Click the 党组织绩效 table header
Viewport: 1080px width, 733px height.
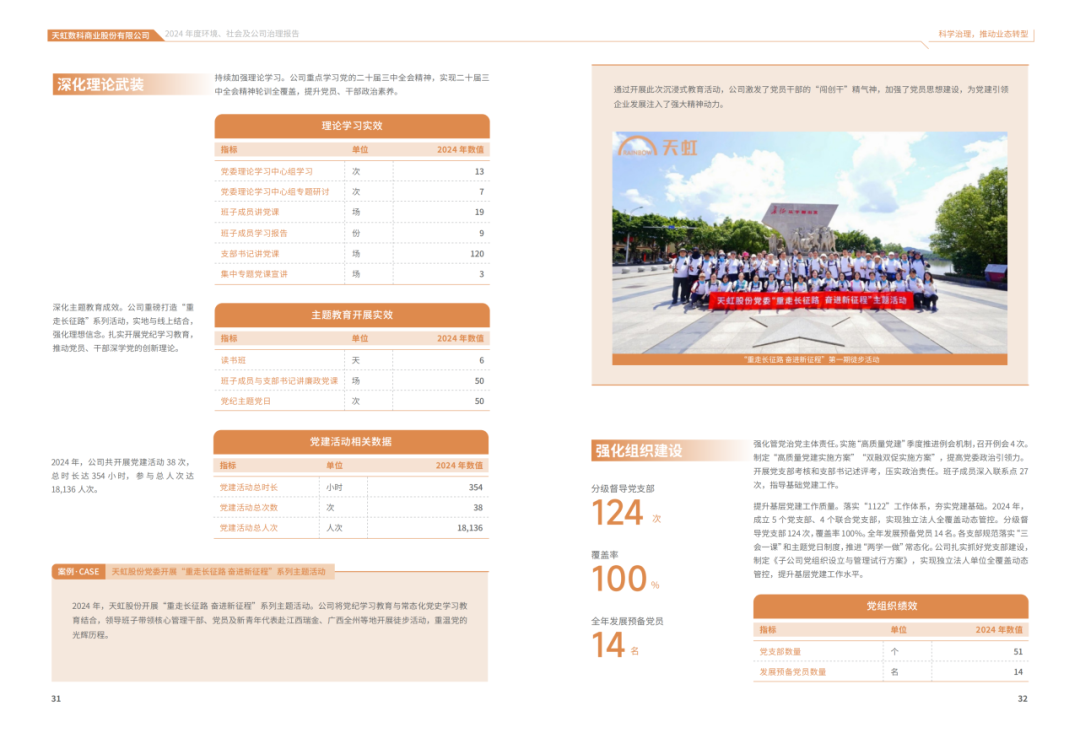(890, 606)
